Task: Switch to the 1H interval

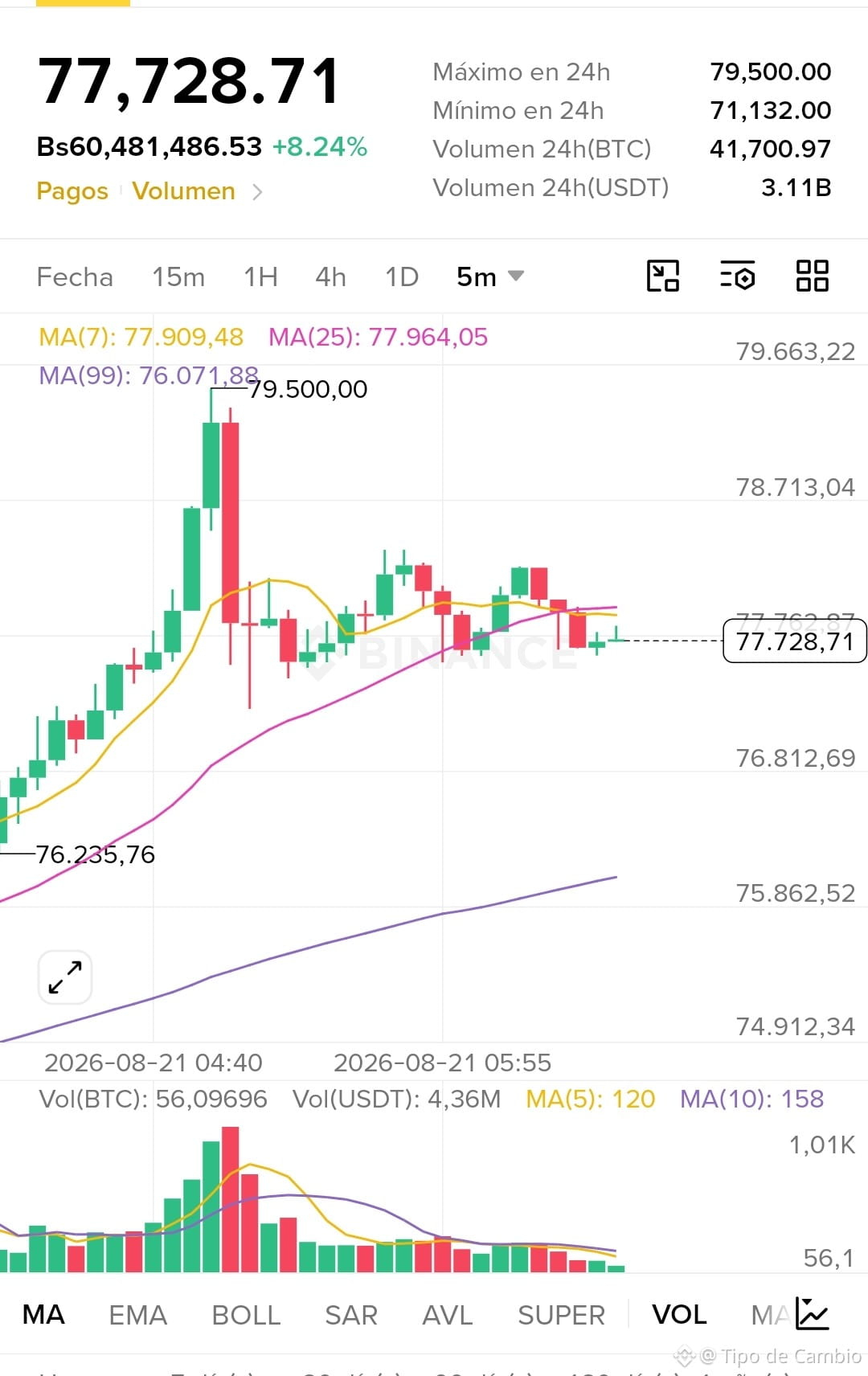Action: pos(260,277)
